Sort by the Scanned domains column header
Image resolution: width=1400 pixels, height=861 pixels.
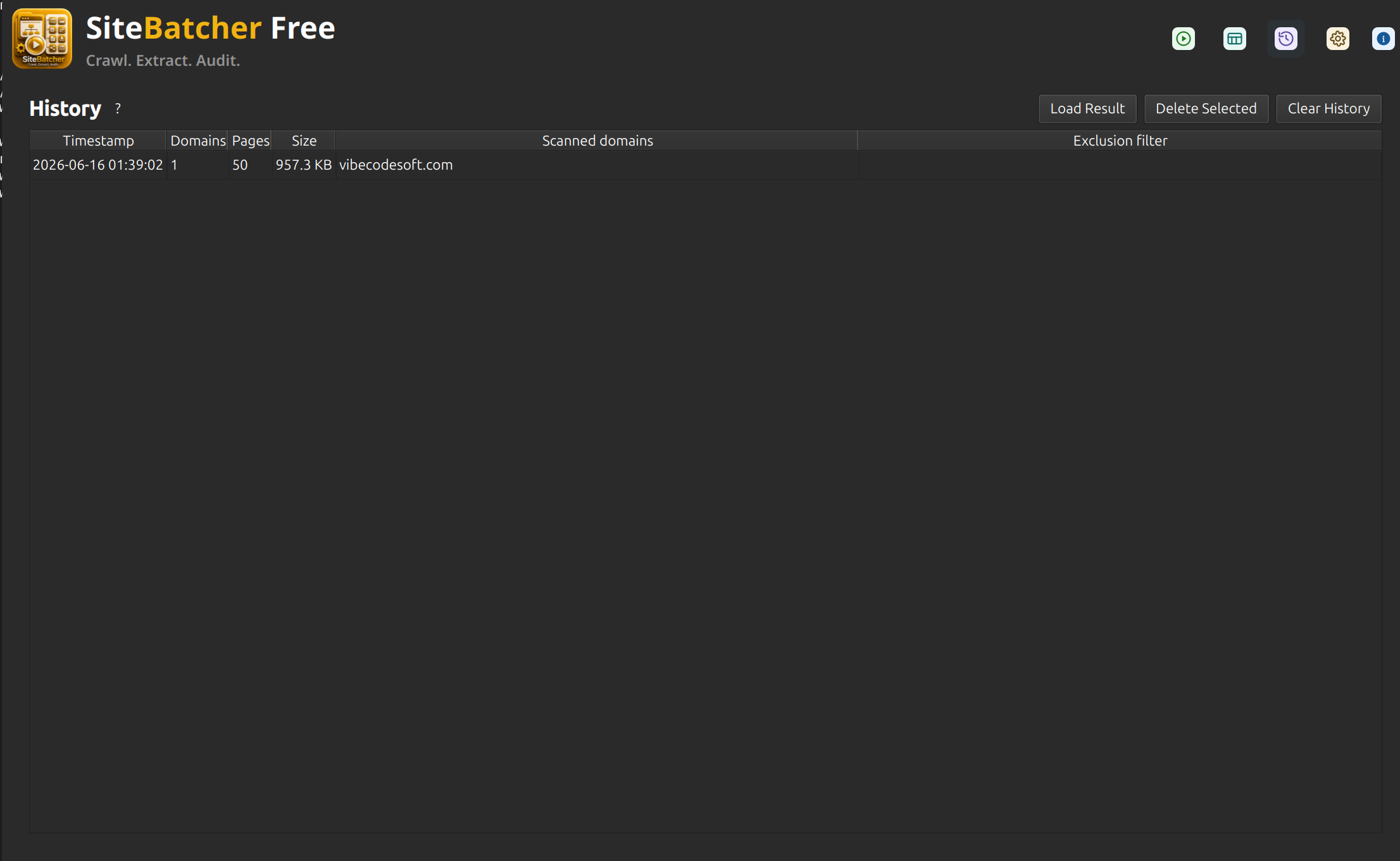(597, 141)
